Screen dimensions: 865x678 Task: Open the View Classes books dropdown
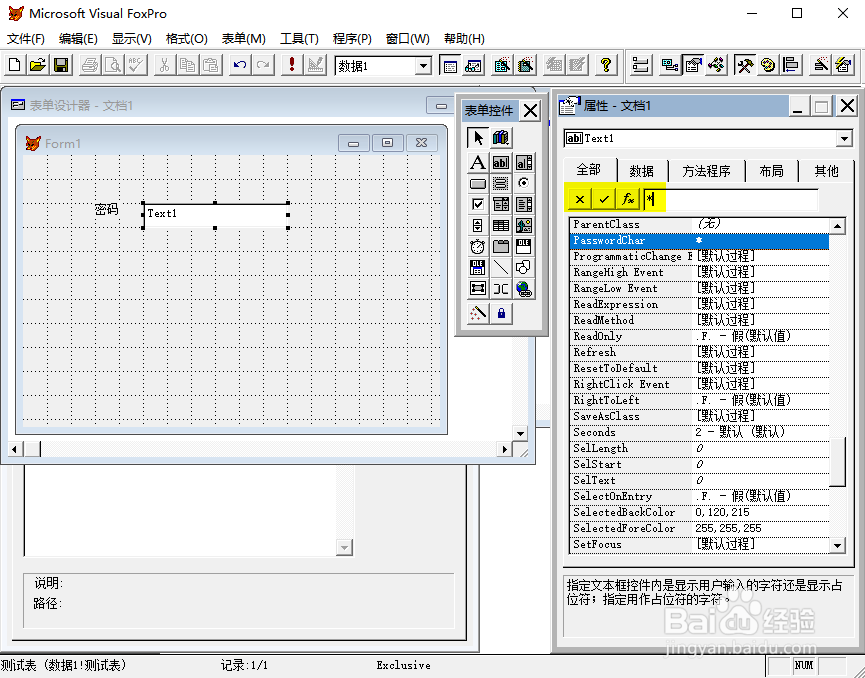click(501, 138)
